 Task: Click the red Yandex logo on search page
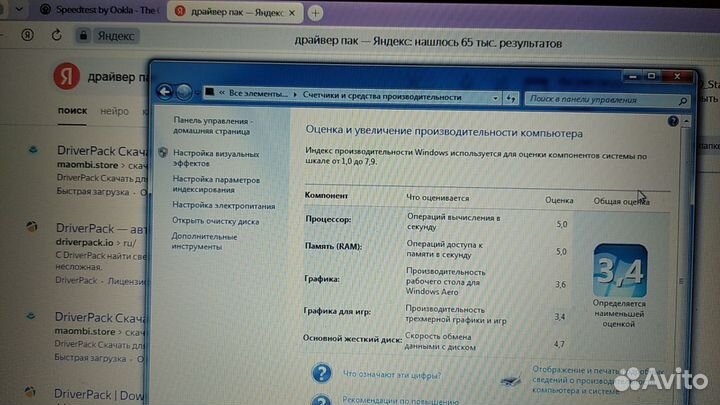pyautogui.click(x=66, y=76)
